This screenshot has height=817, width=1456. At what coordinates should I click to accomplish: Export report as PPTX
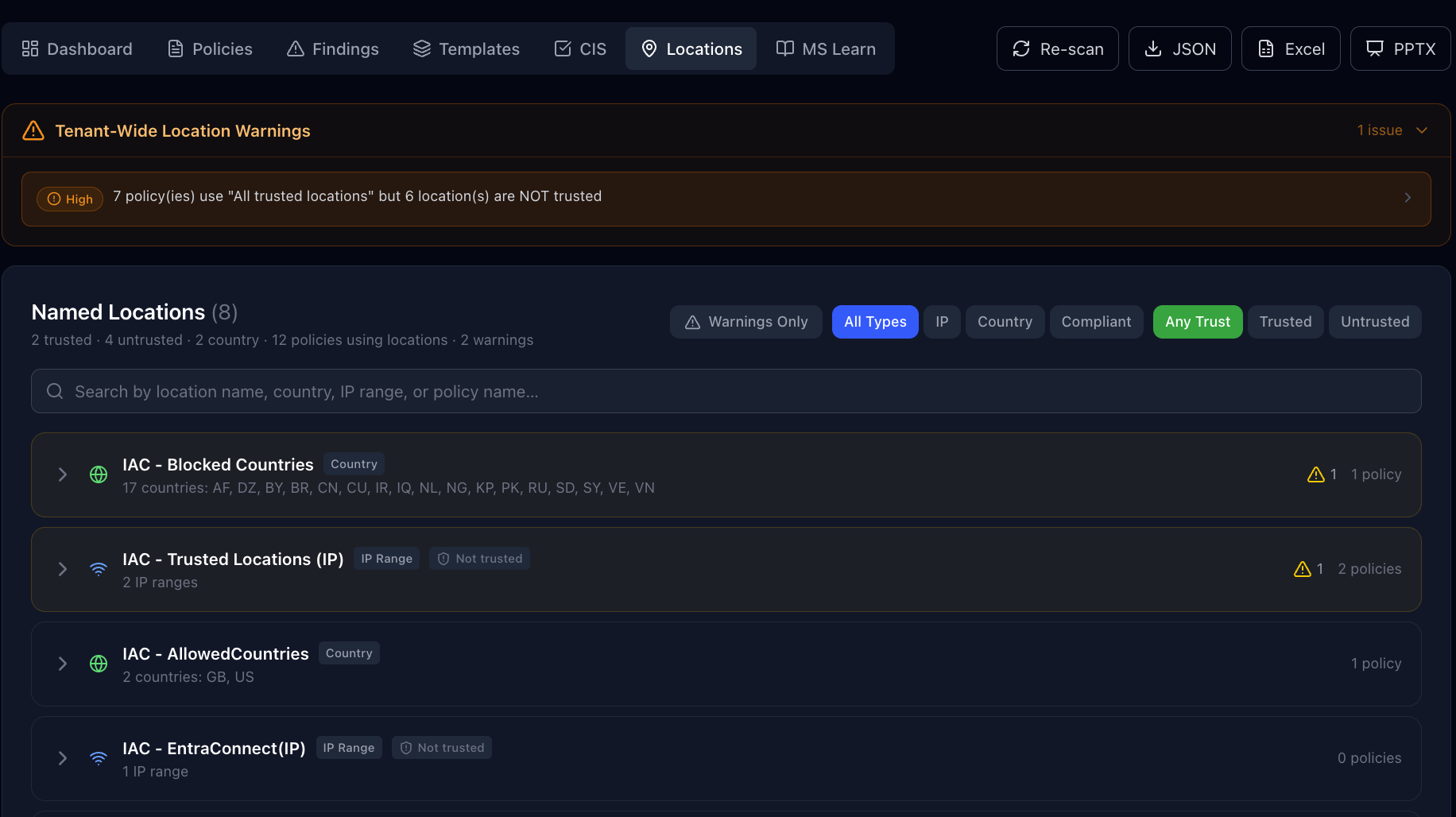coord(1400,48)
